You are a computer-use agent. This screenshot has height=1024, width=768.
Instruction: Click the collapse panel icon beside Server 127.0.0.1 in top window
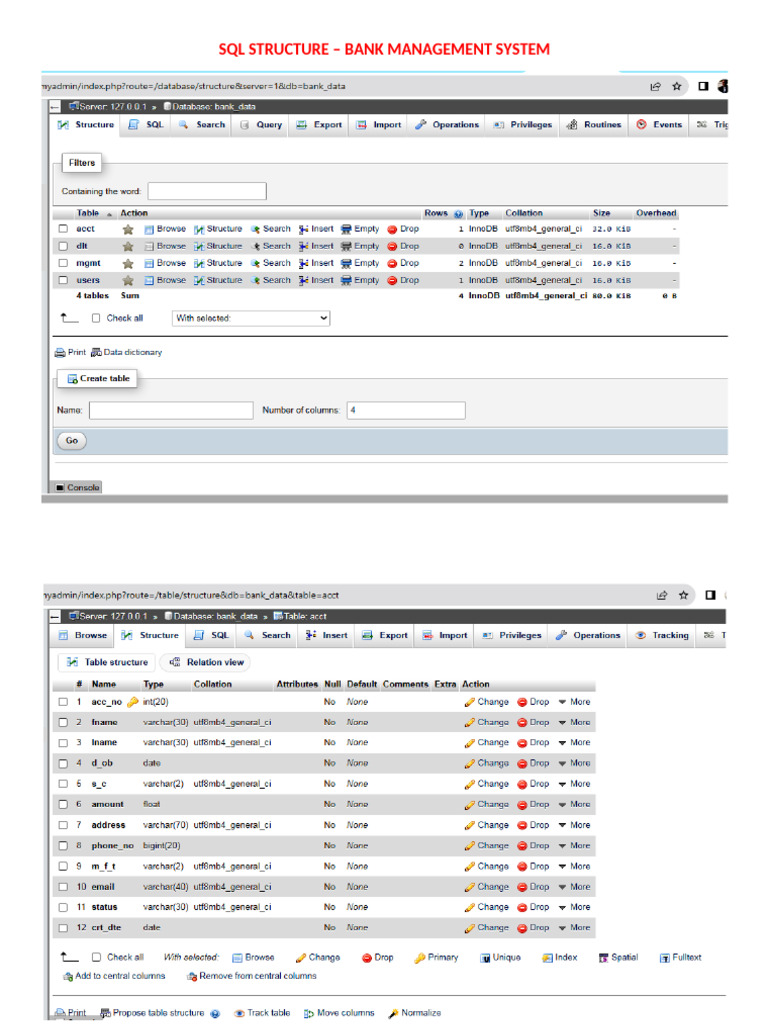click(56, 106)
